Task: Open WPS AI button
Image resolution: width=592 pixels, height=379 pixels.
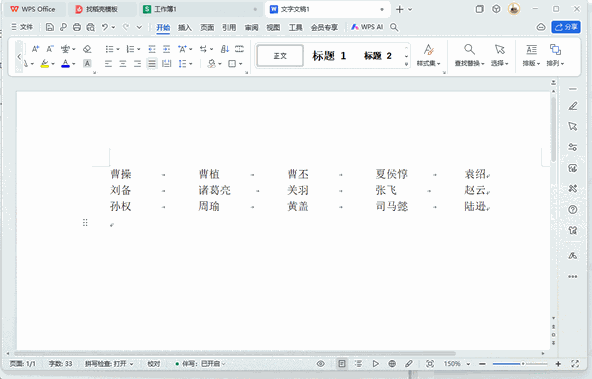Action: 367,27
